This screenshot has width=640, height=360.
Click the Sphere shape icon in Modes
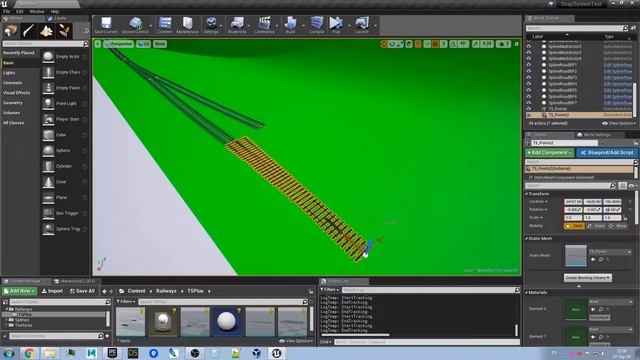point(48,150)
